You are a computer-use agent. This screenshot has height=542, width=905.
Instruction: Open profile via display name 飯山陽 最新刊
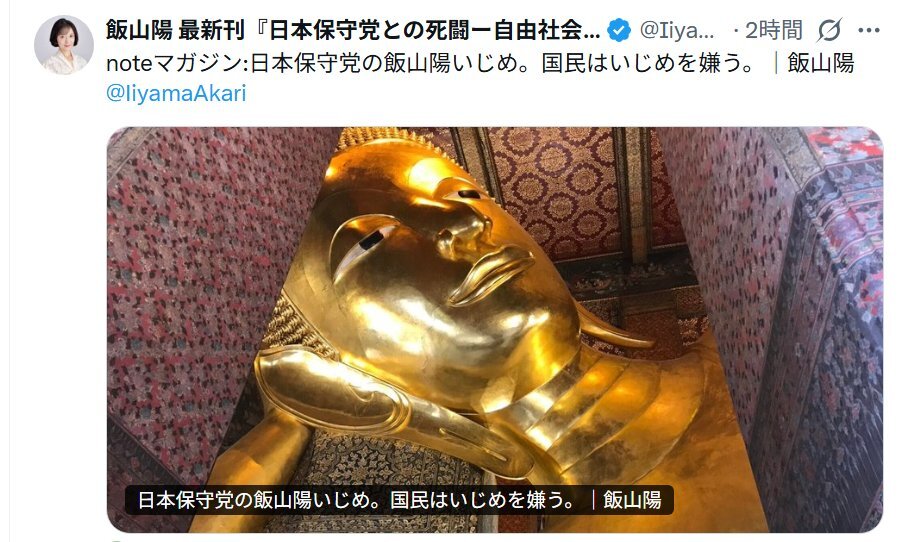(353, 30)
